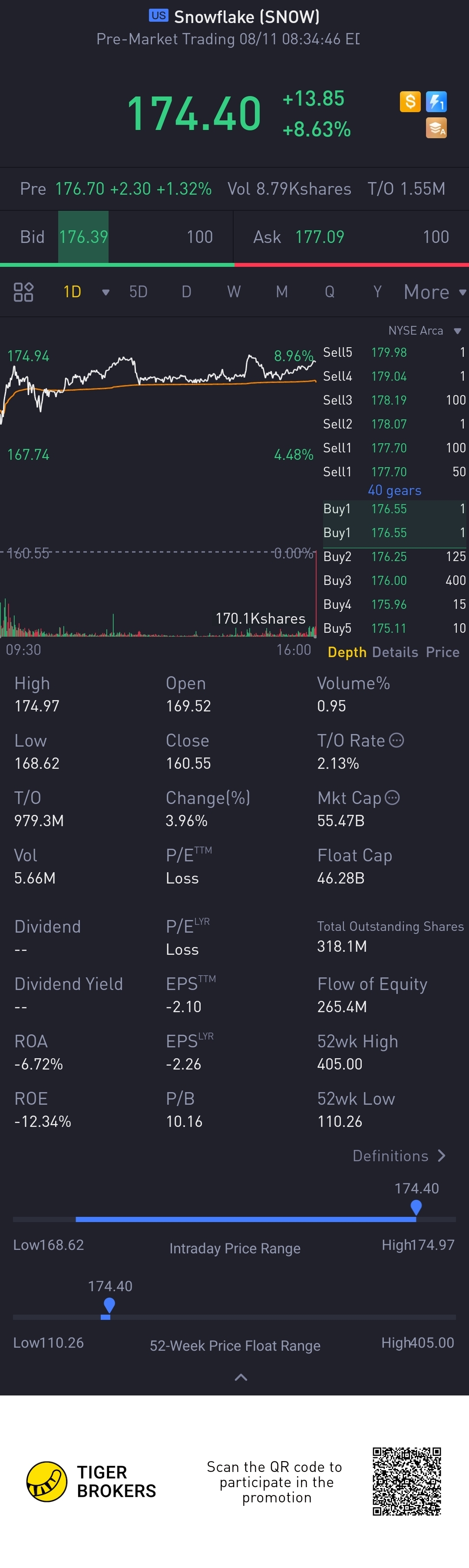Select the Depth order book tab
Viewport: 469px width, 1568px height.
(347, 652)
